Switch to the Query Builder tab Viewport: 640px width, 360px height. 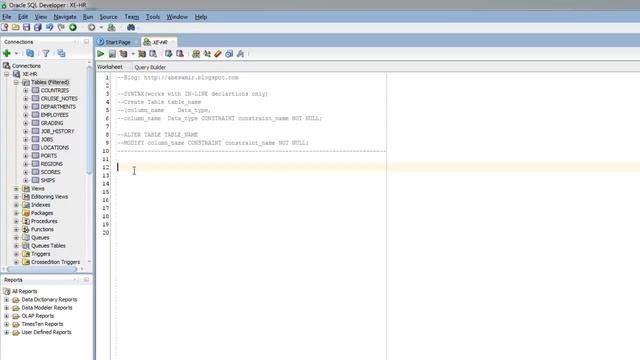(x=150, y=67)
